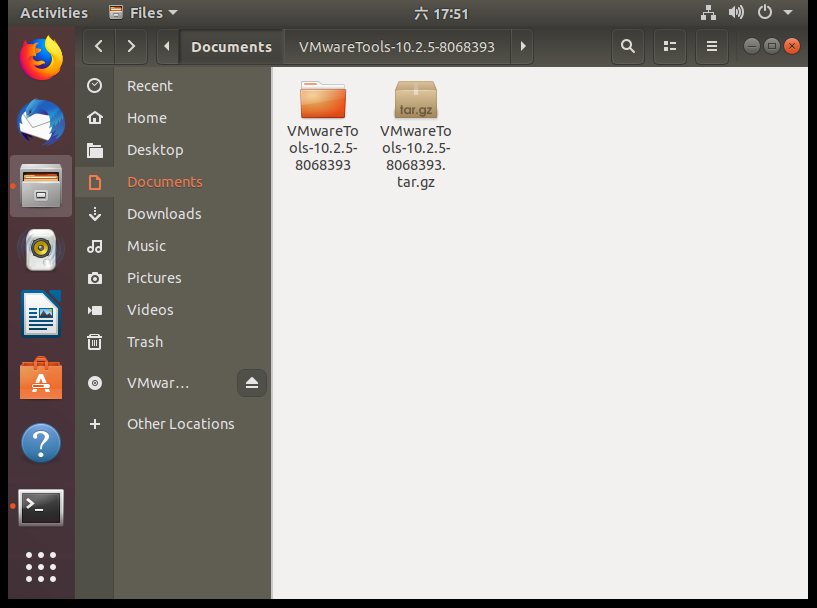Close the Files window
Viewport: 817px width, 608px height.
pyautogui.click(x=792, y=46)
